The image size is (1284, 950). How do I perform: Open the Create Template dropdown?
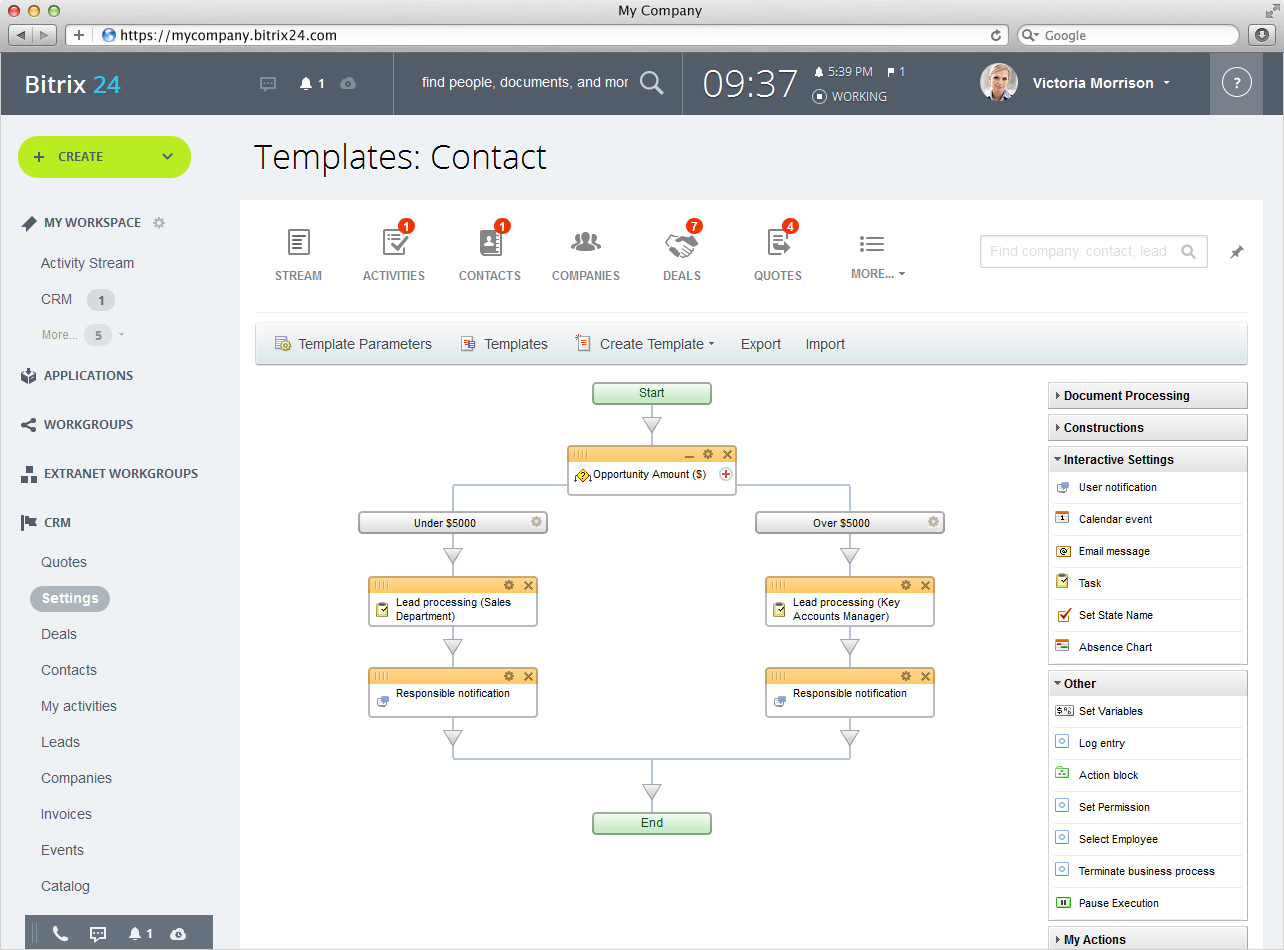(x=644, y=343)
